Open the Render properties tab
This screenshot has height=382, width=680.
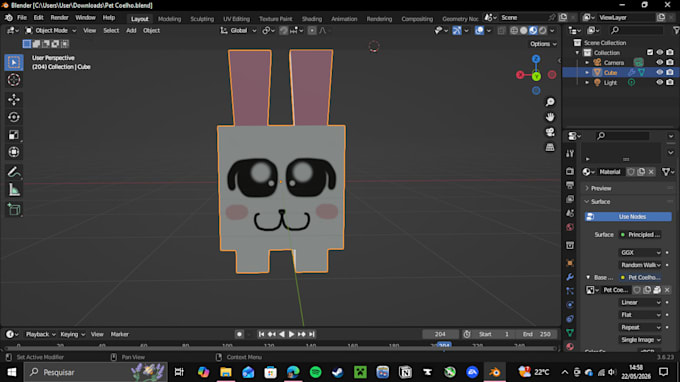click(570, 171)
